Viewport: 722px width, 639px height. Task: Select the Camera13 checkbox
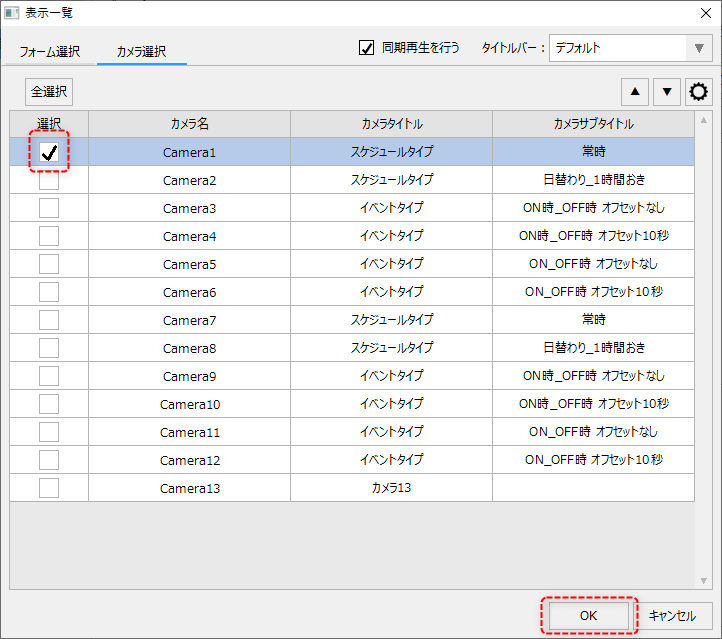click(48, 488)
